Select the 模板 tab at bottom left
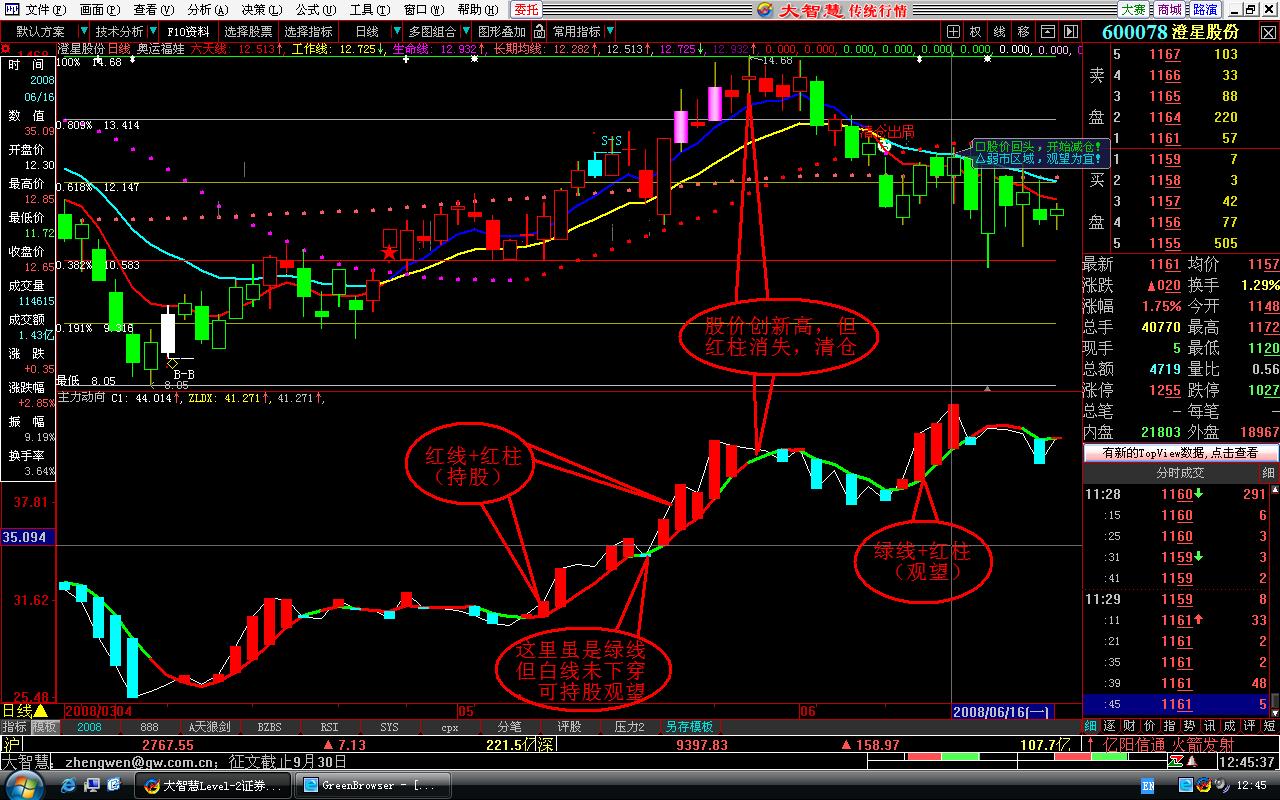The height and width of the screenshot is (800, 1280). click(45, 727)
